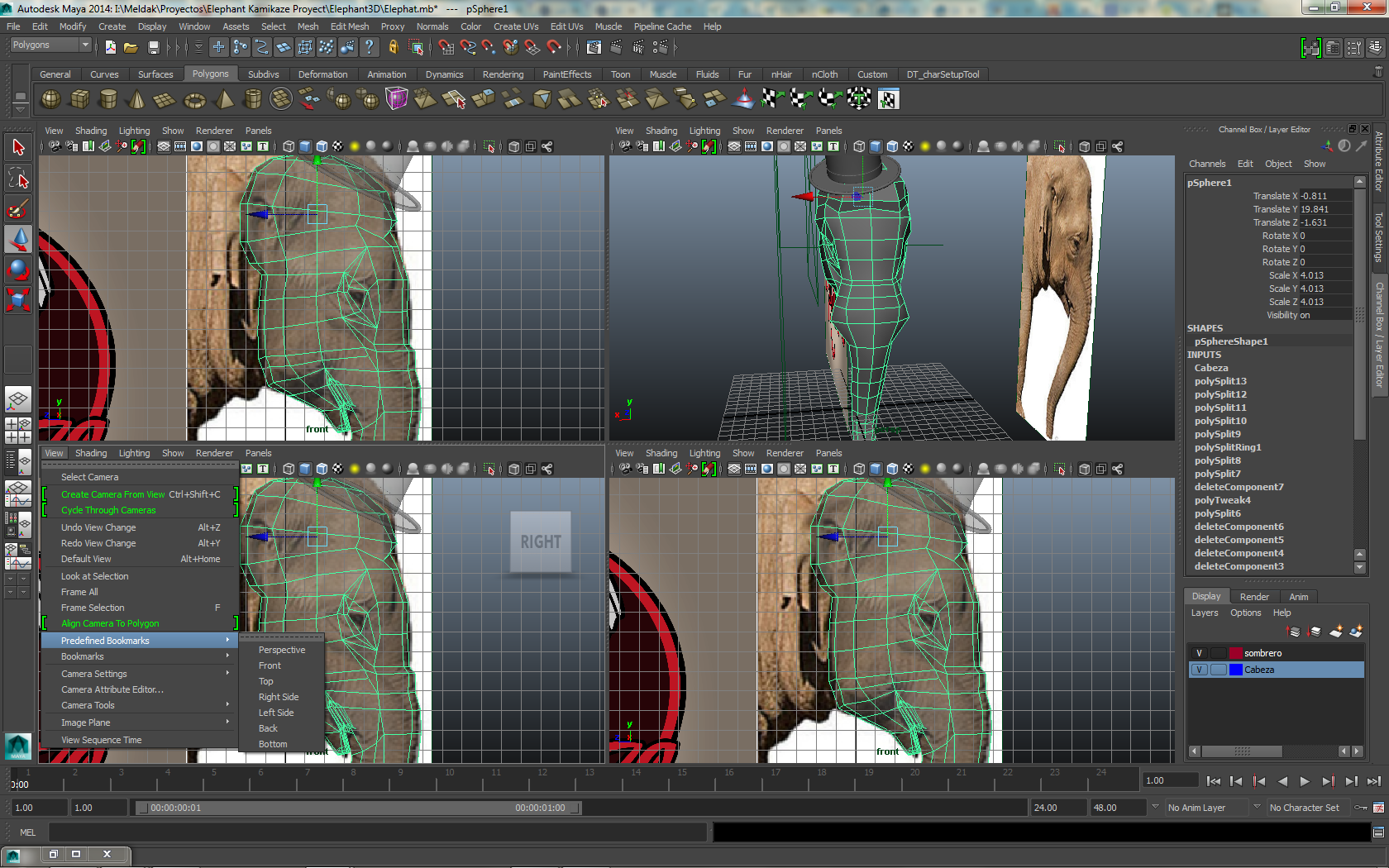Screen dimensions: 1389x868
Task: Create a polygon torus from the shelf
Action: click(194, 100)
